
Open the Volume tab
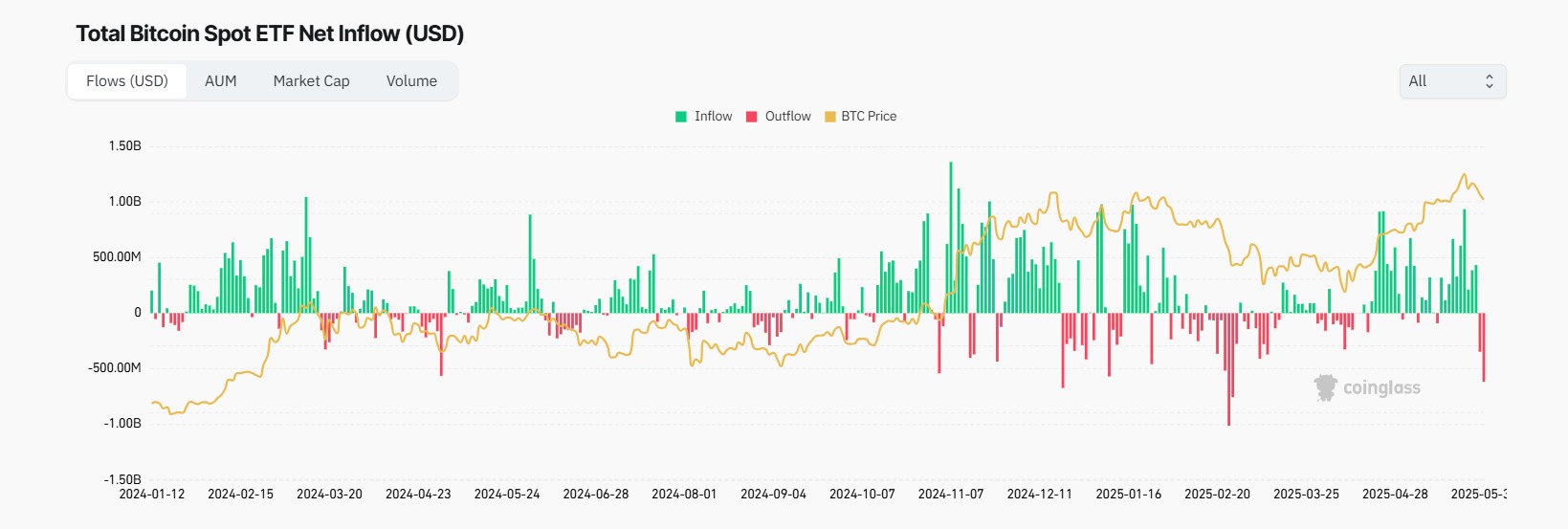(411, 81)
